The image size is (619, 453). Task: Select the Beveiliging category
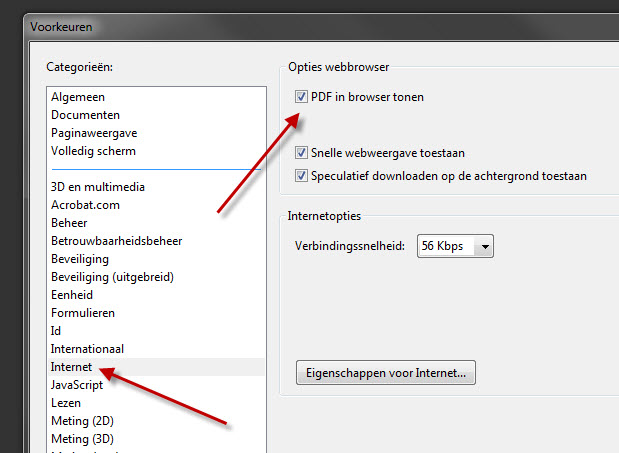[x=80, y=259]
